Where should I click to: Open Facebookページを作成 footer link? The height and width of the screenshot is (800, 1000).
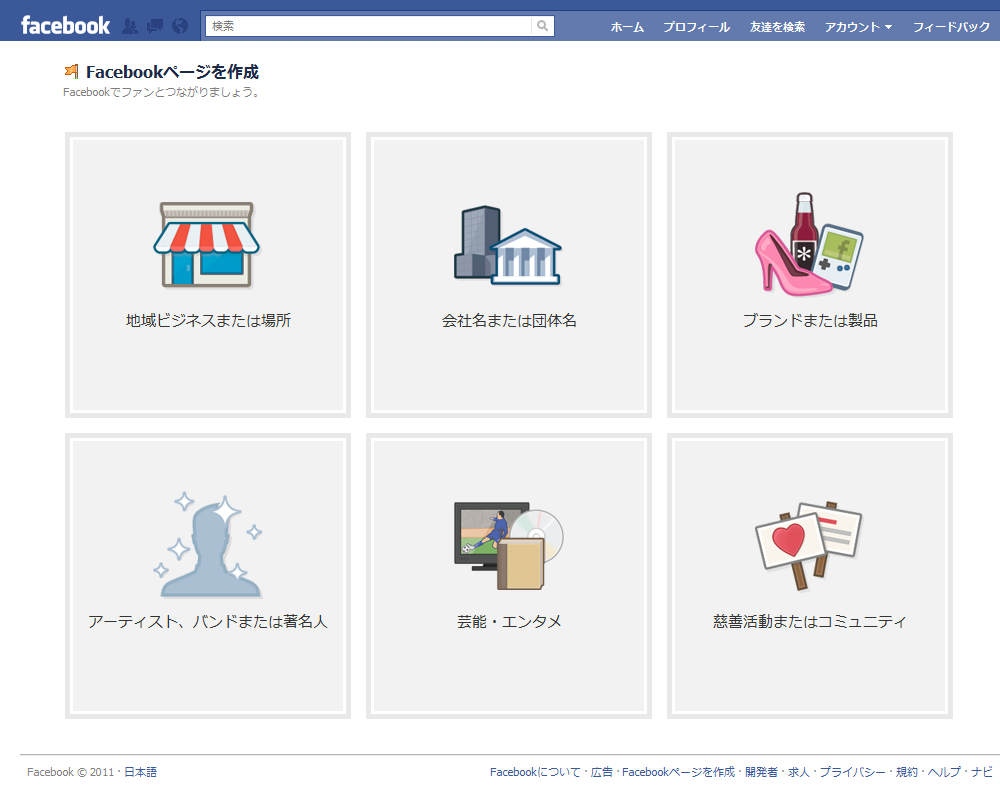(678, 772)
